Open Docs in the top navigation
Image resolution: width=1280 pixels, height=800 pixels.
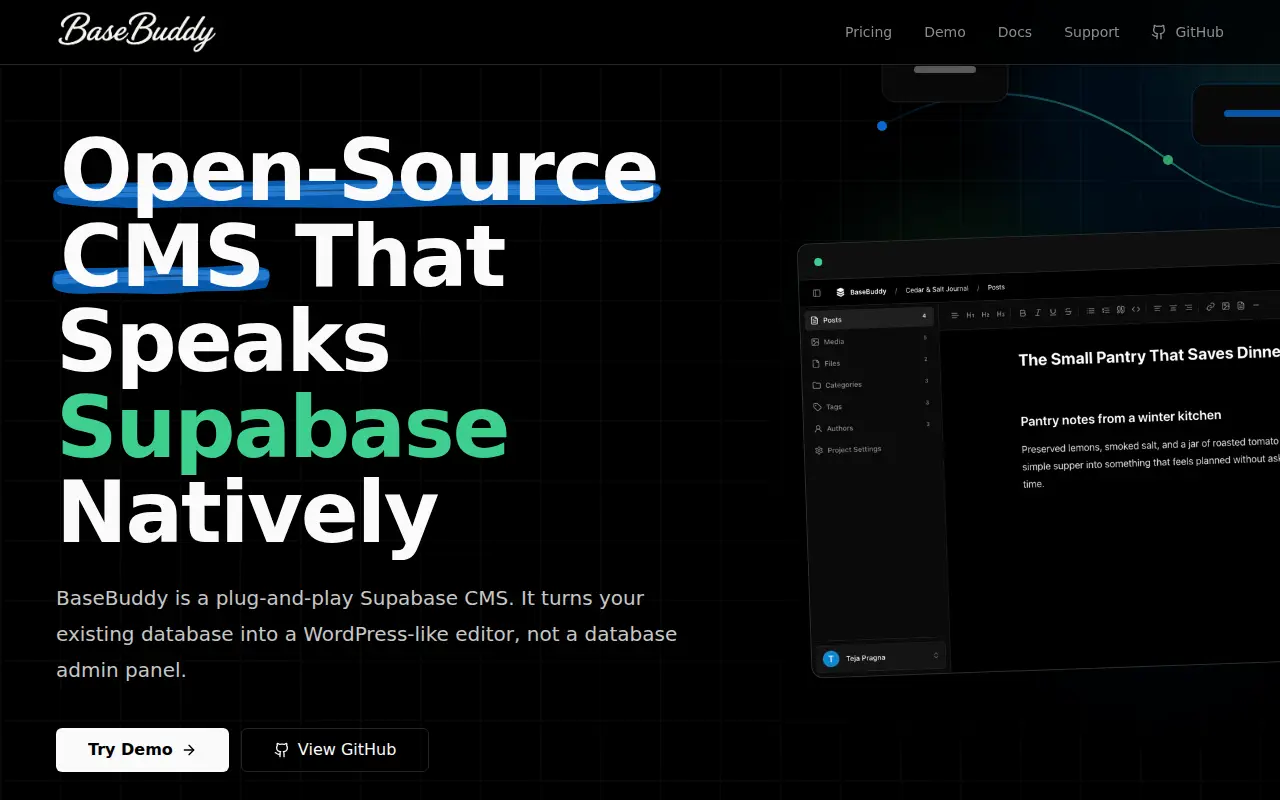[x=1015, y=32]
